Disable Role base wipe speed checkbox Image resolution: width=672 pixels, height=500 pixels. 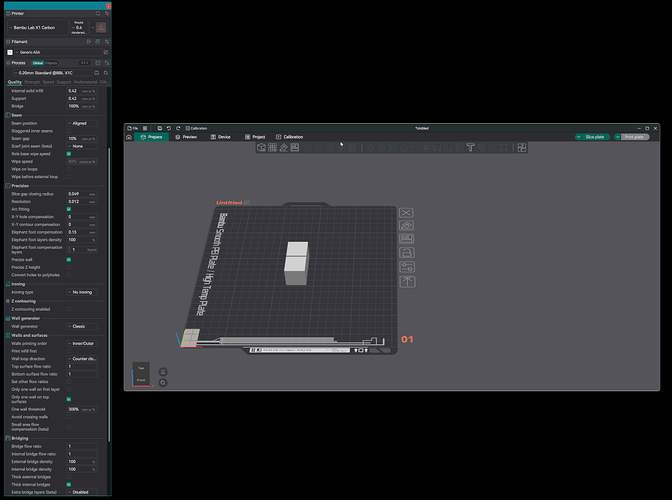[x=69, y=154]
